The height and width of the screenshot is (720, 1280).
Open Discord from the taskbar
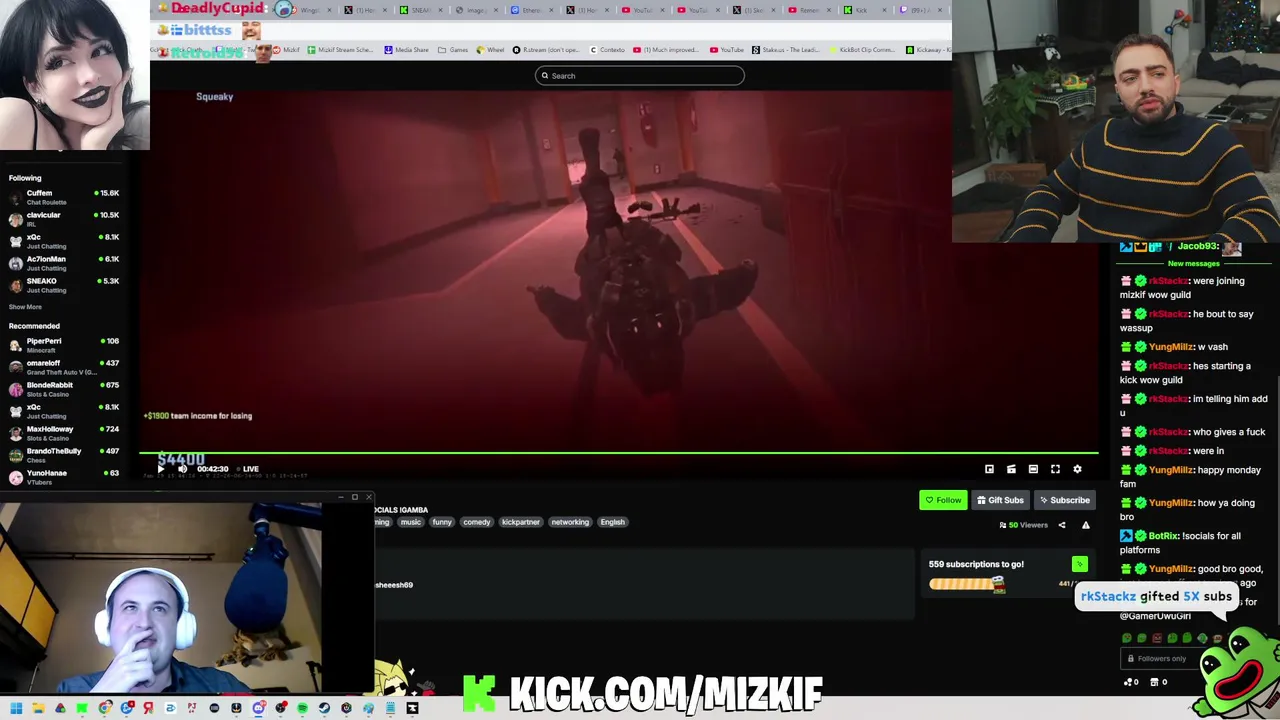pyautogui.click(x=258, y=708)
